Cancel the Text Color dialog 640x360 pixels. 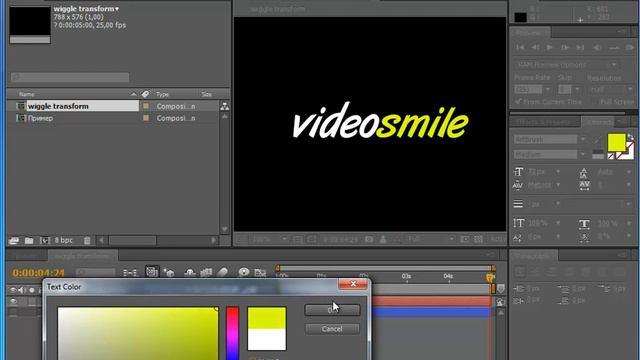(332, 329)
